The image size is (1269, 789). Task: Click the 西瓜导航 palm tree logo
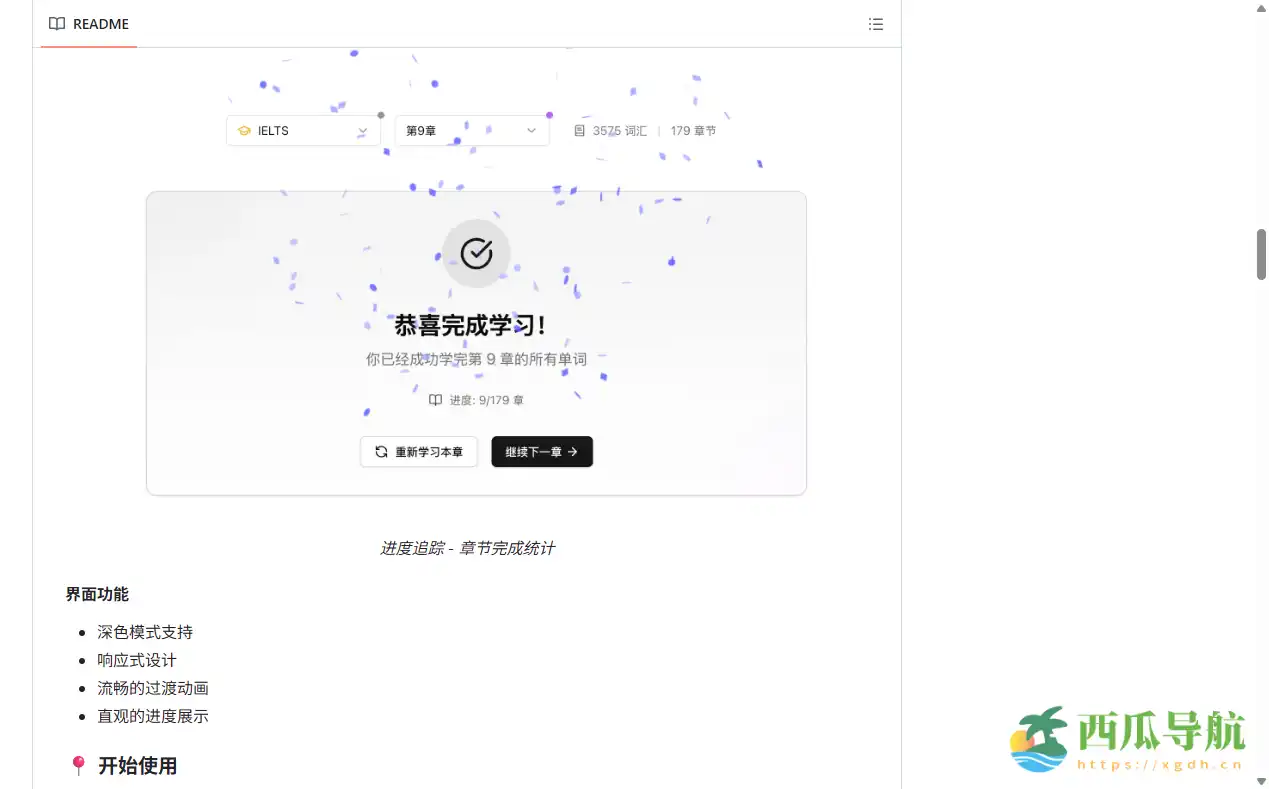coord(1043,738)
